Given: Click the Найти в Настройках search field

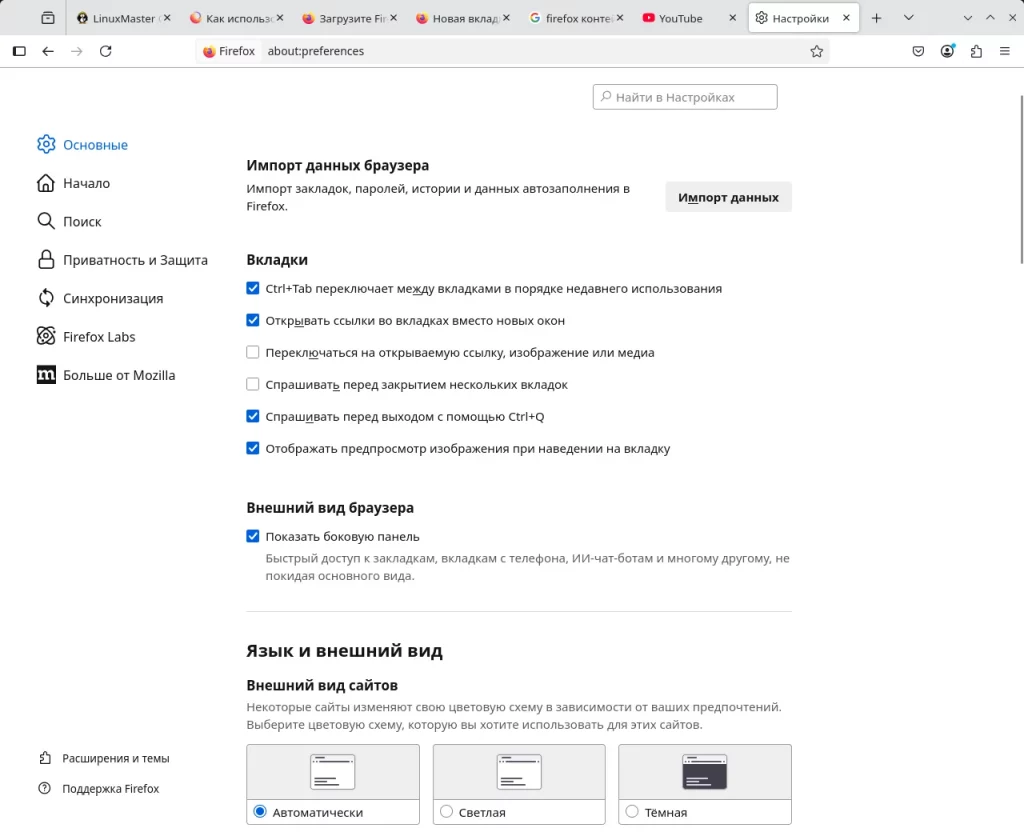Looking at the screenshot, I should pos(685,97).
